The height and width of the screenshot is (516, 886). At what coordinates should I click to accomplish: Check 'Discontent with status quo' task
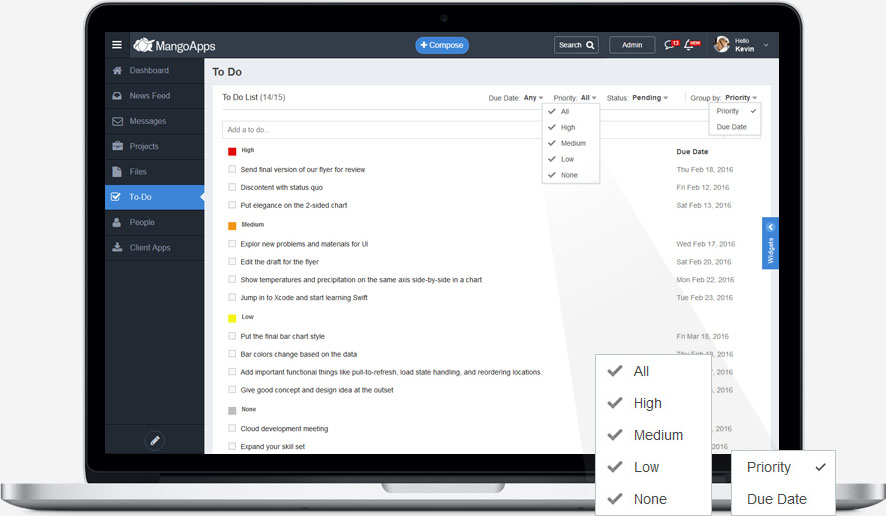232,187
